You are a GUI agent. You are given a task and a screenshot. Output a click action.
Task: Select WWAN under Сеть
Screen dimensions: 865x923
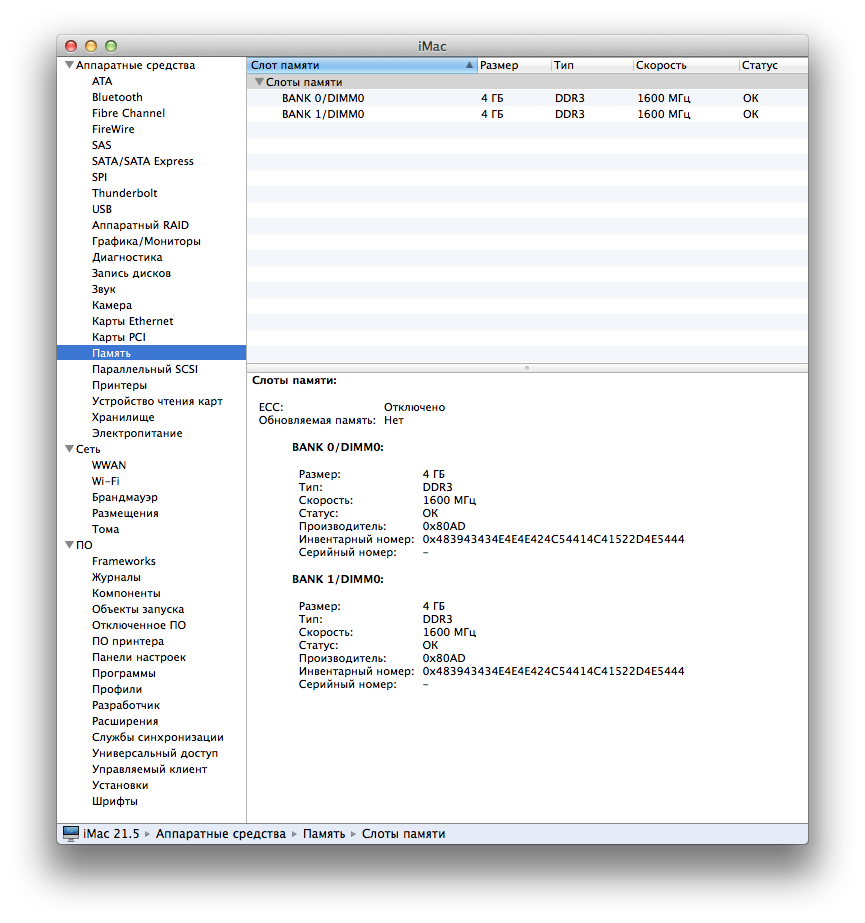click(109, 465)
